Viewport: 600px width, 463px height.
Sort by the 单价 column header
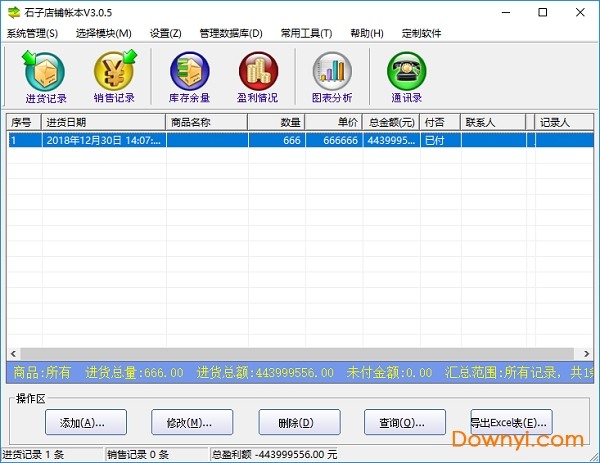pos(334,122)
